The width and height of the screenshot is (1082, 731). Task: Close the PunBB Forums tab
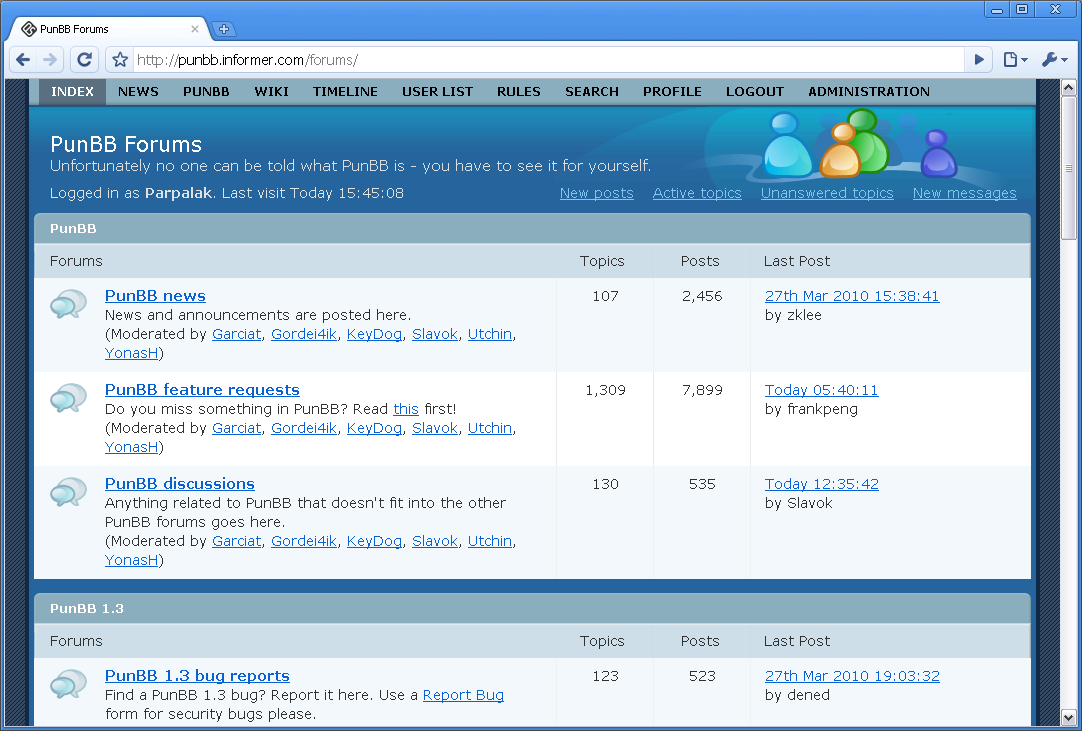click(x=195, y=29)
